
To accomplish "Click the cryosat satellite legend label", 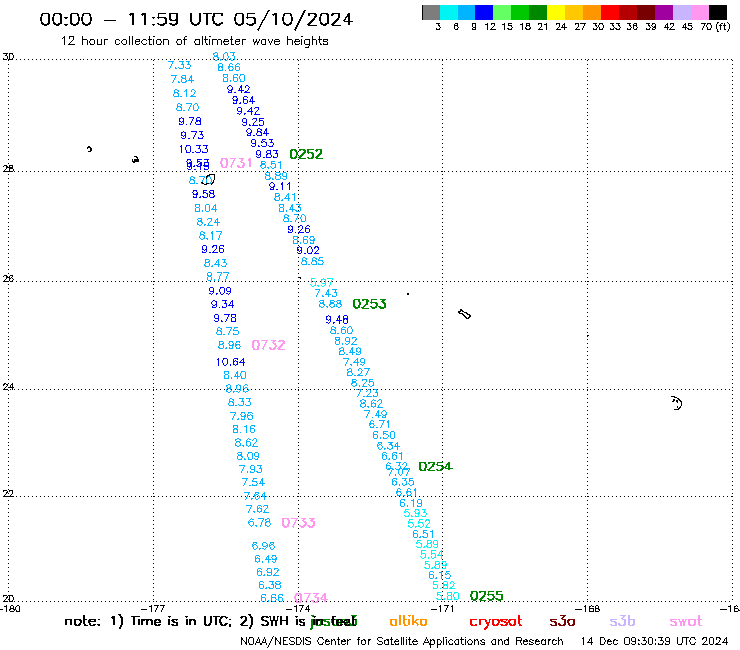I will coord(496,622).
